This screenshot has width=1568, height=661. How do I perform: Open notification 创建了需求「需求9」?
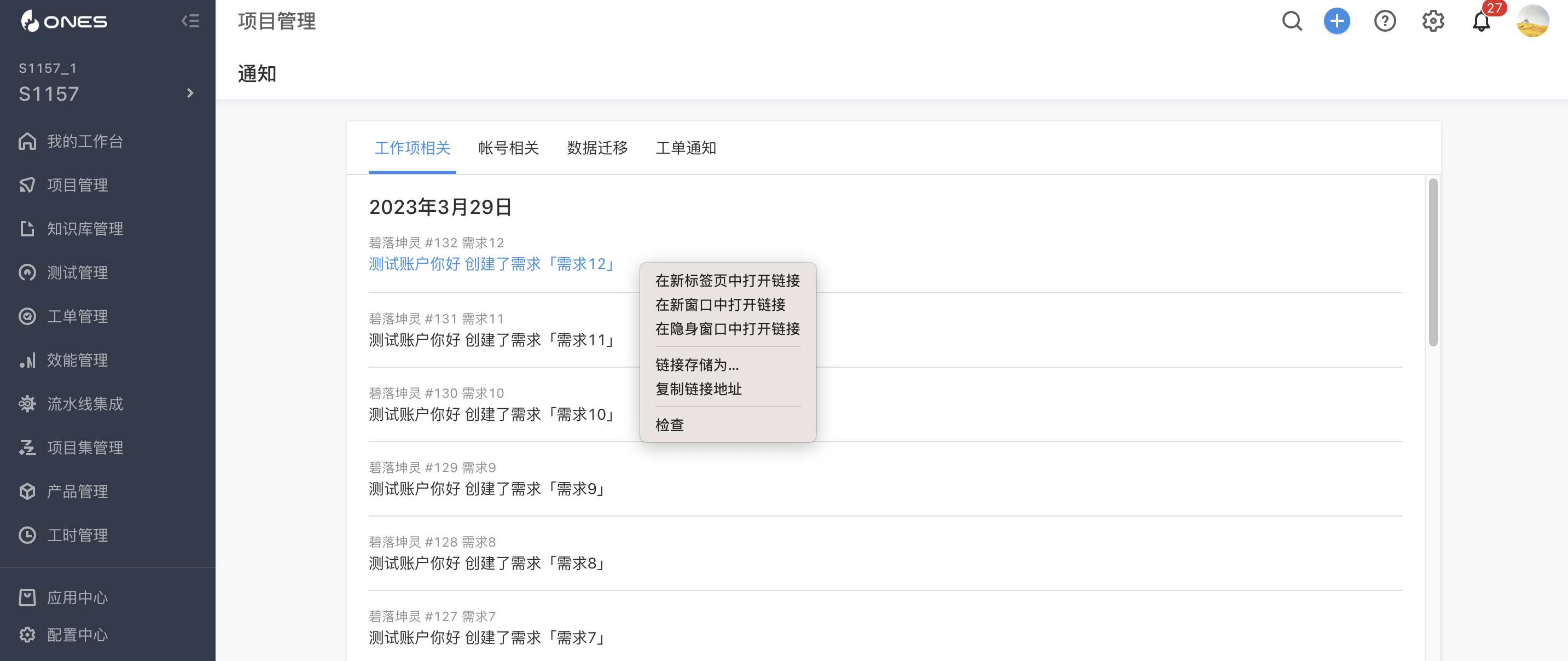(x=488, y=489)
